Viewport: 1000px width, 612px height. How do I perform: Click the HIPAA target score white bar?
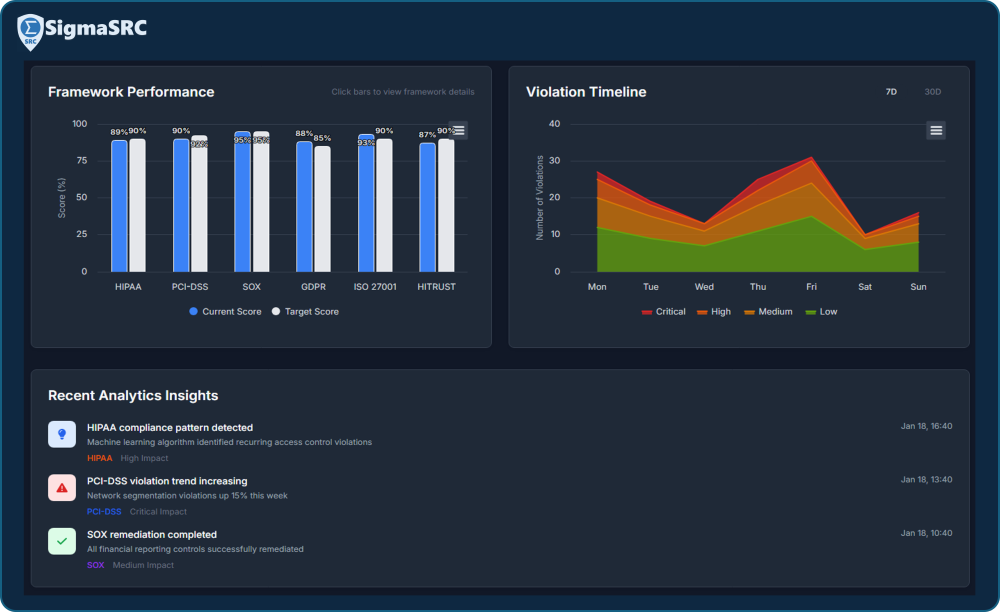137,205
